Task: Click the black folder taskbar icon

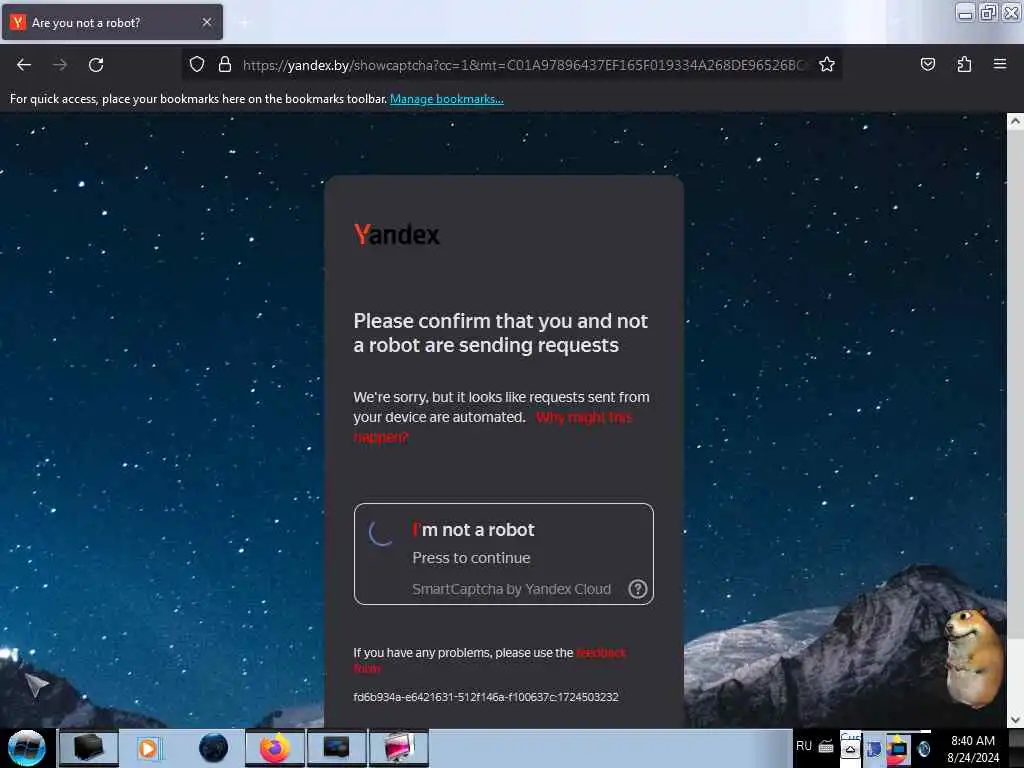Action: point(89,748)
